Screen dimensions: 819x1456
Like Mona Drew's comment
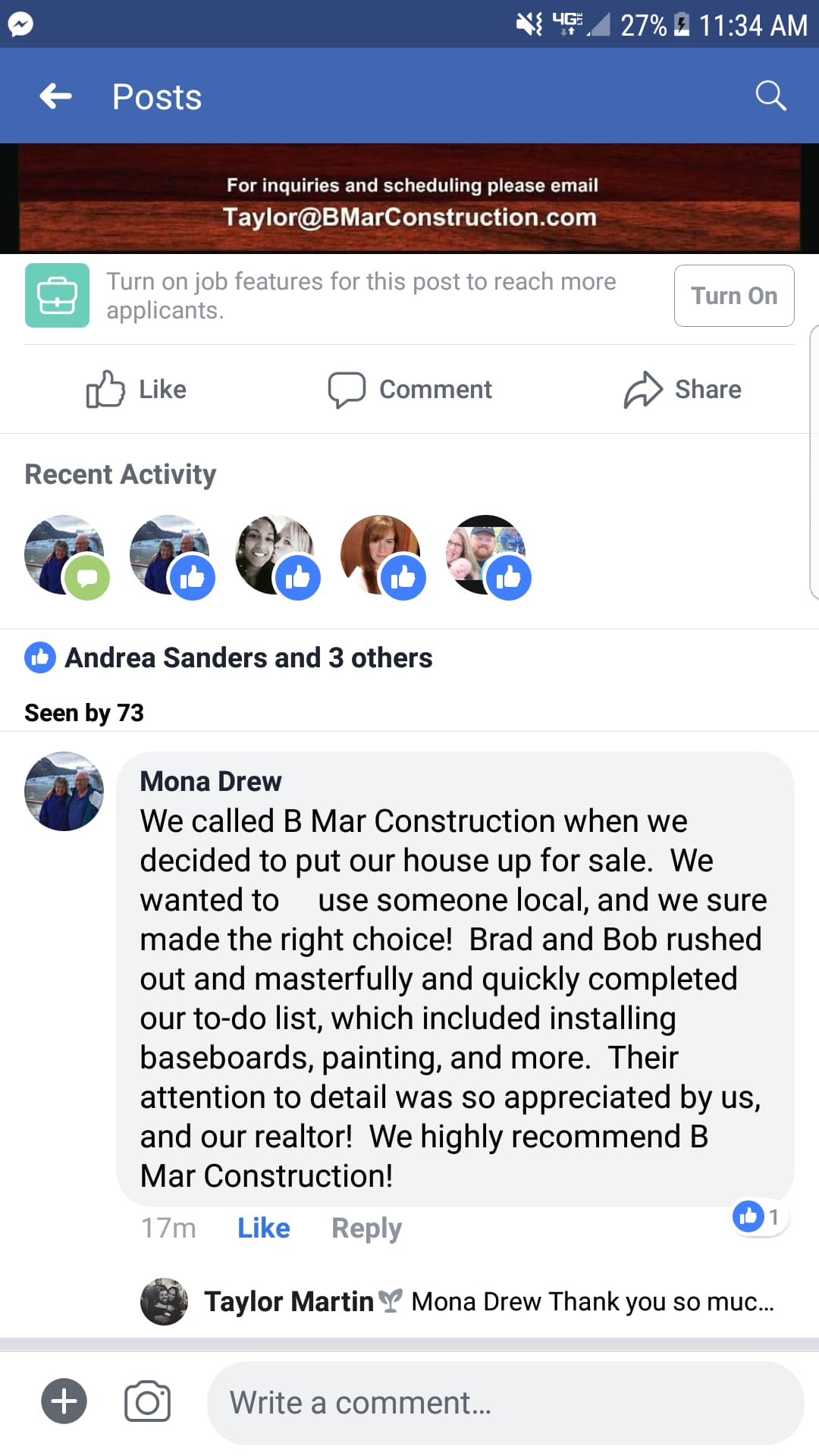(x=263, y=1228)
